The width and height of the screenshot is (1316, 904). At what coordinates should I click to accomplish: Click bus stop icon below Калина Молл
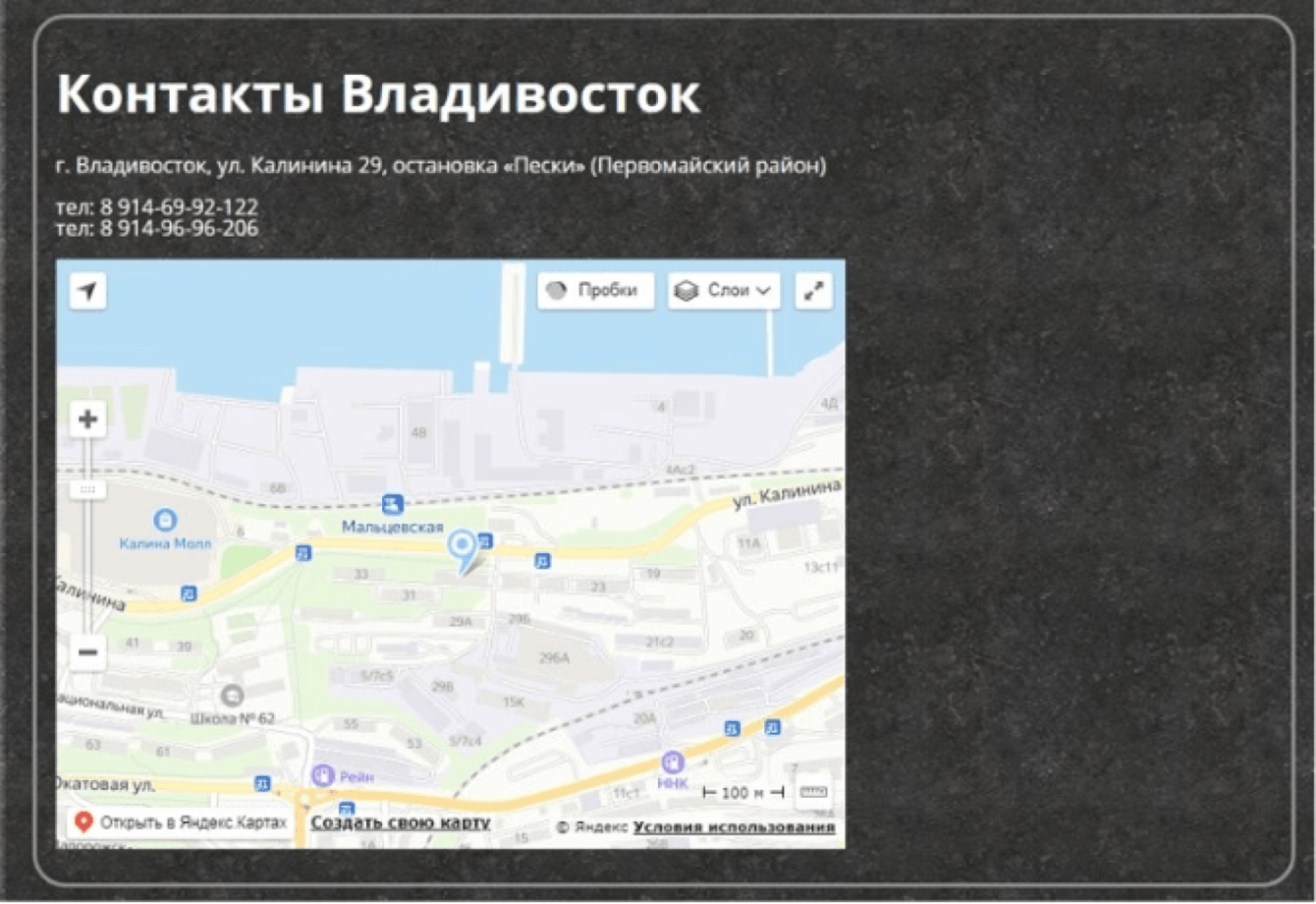point(189,593)
